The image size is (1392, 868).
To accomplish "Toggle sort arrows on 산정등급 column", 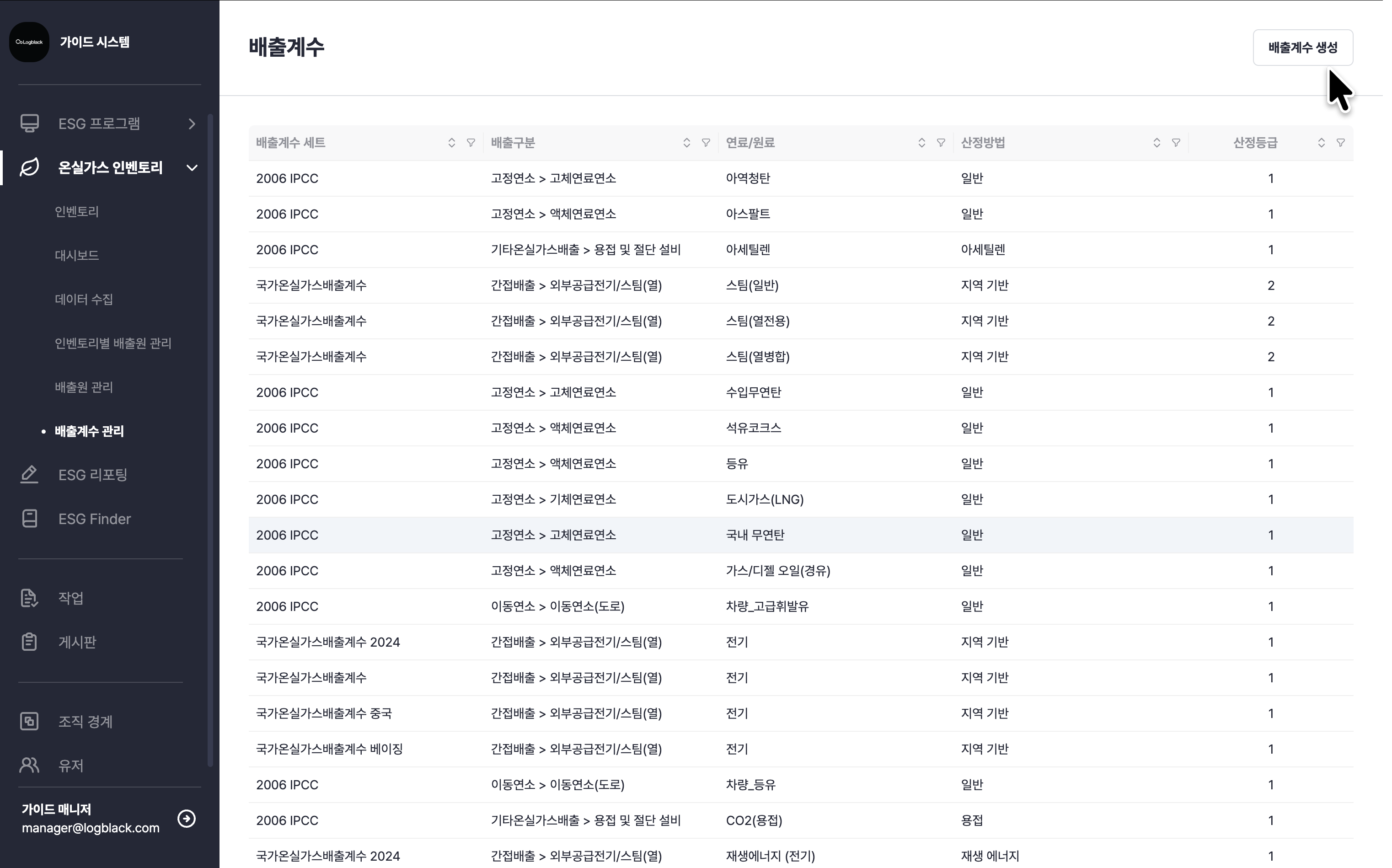I will (x=1322, y=143).
